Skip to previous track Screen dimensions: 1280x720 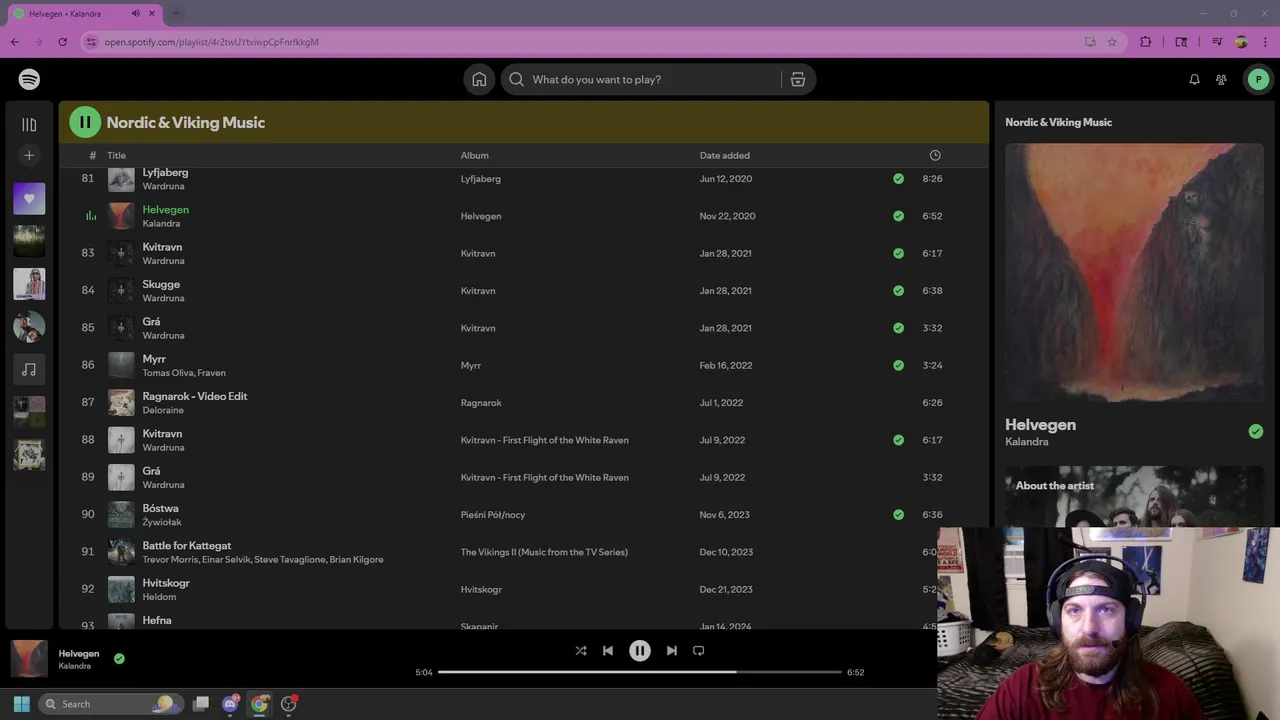point(608,650)
